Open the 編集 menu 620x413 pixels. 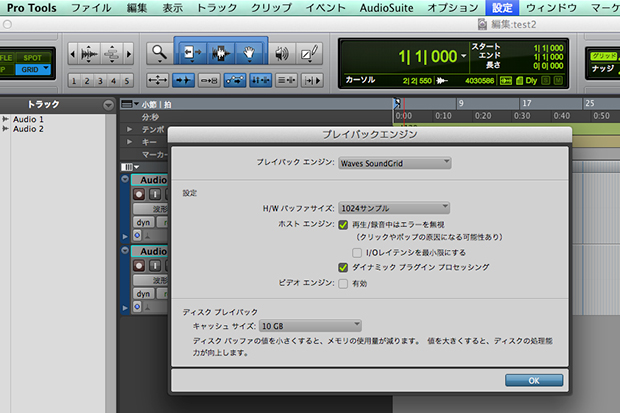137,8
